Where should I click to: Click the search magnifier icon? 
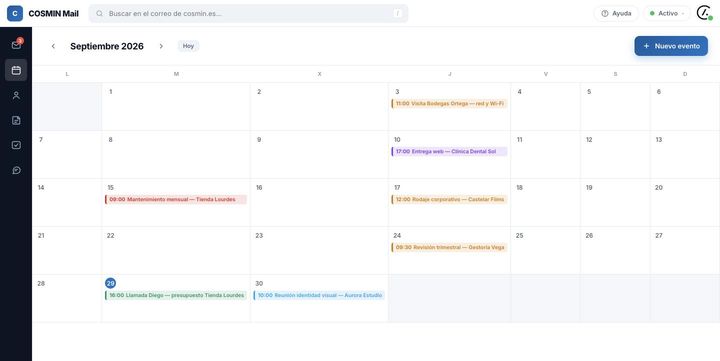[99, 13]
